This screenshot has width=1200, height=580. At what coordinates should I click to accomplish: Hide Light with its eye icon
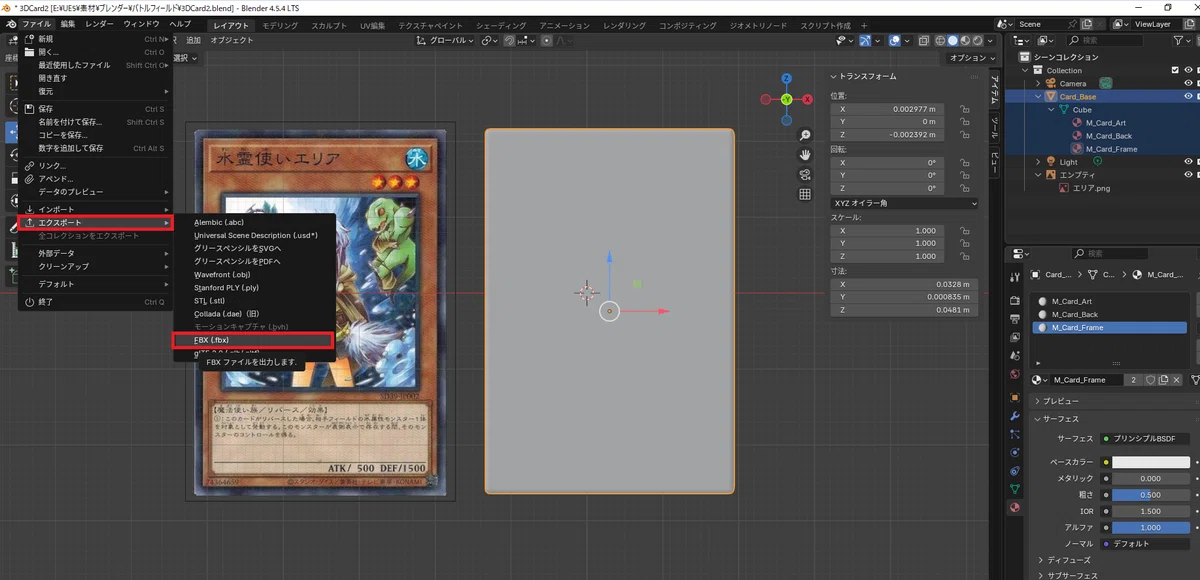[1189, 162]
